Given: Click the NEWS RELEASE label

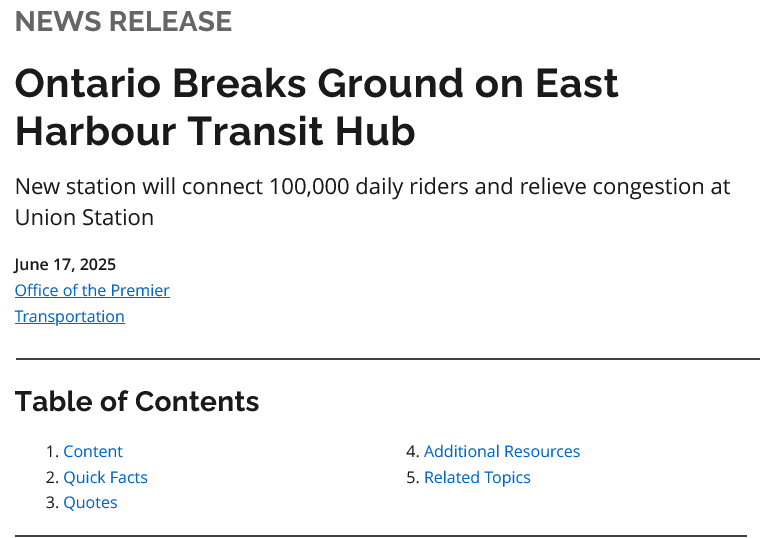Looking at the screenshot, I should (123, 21).
